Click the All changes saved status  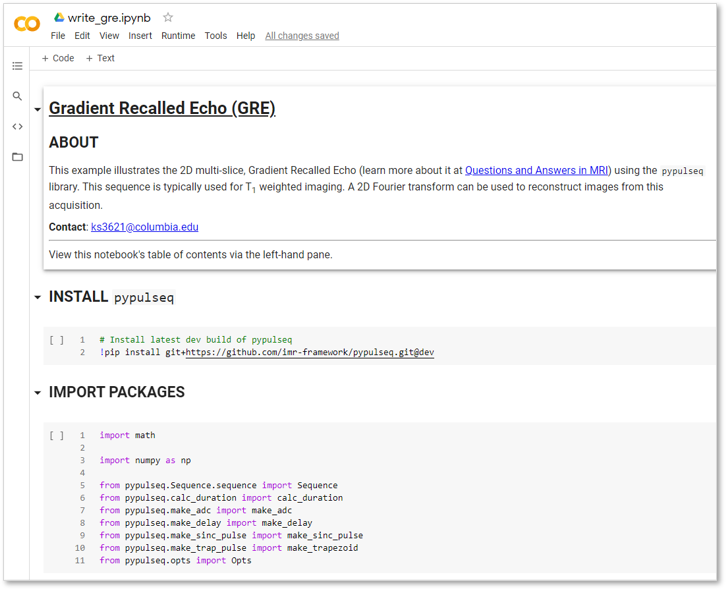pos(301,36)
